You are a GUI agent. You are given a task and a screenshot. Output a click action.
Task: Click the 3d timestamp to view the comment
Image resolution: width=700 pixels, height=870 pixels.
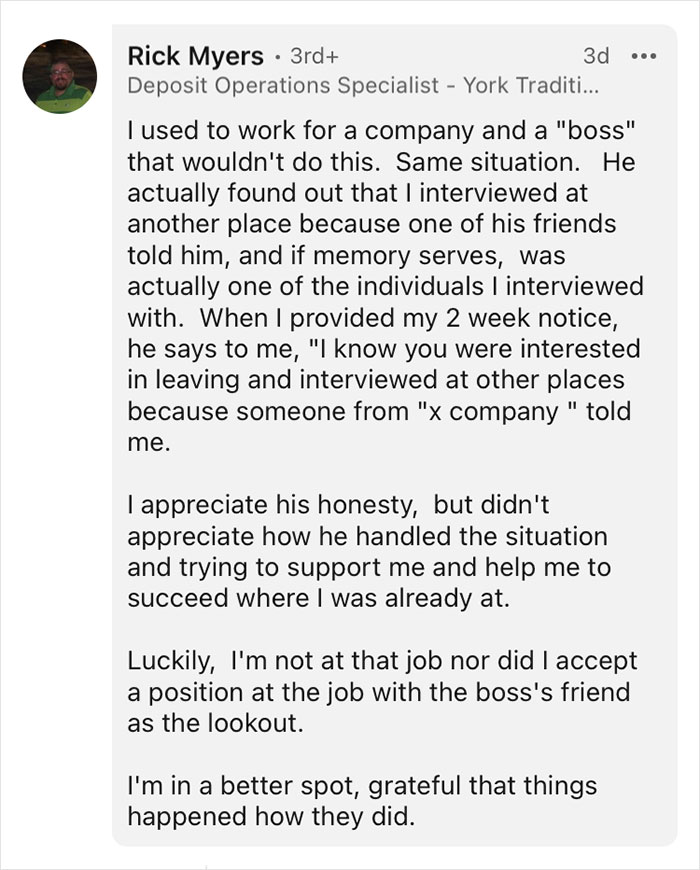coord(597,57)
